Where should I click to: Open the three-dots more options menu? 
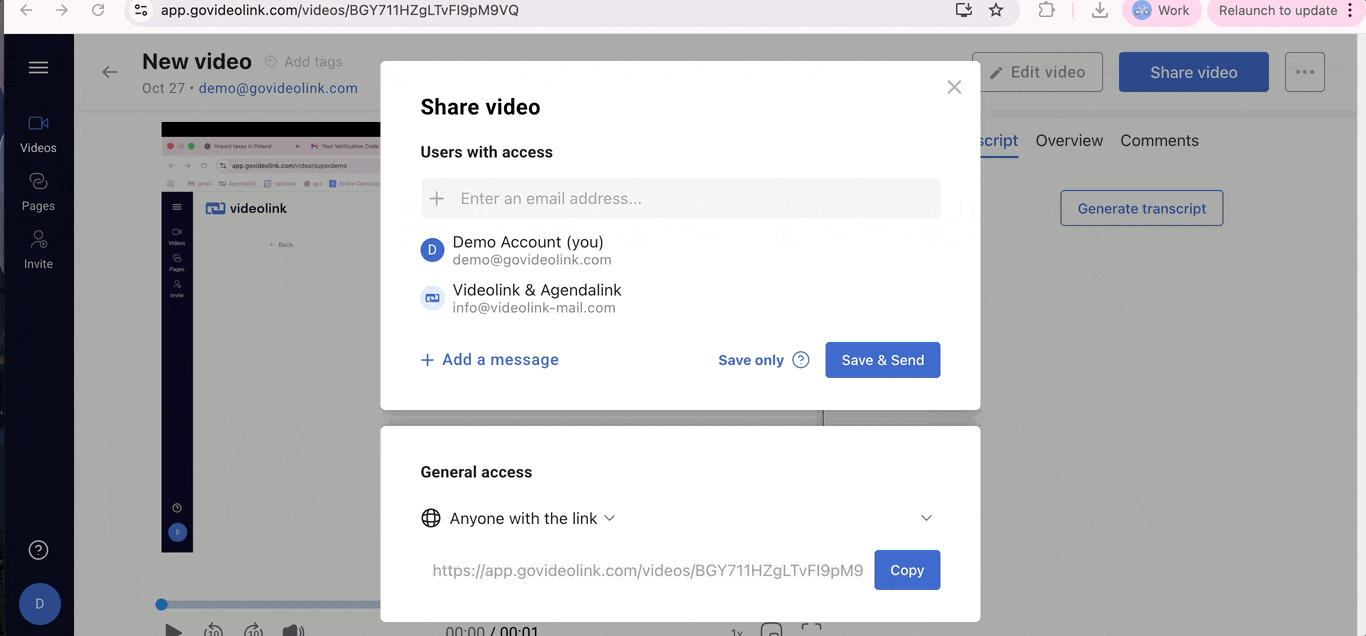[1304, 72]
